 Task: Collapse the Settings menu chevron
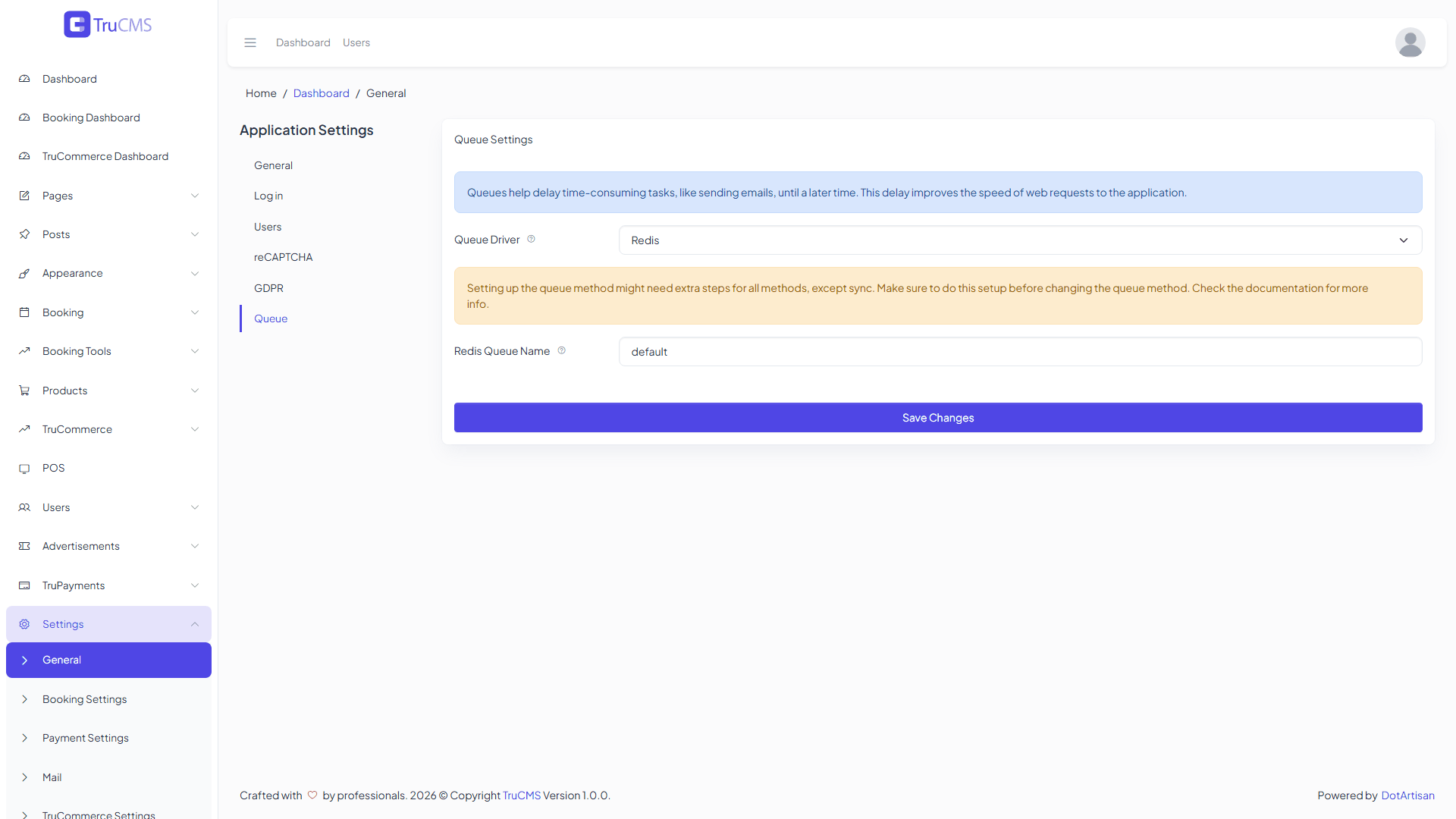[195, 624]
